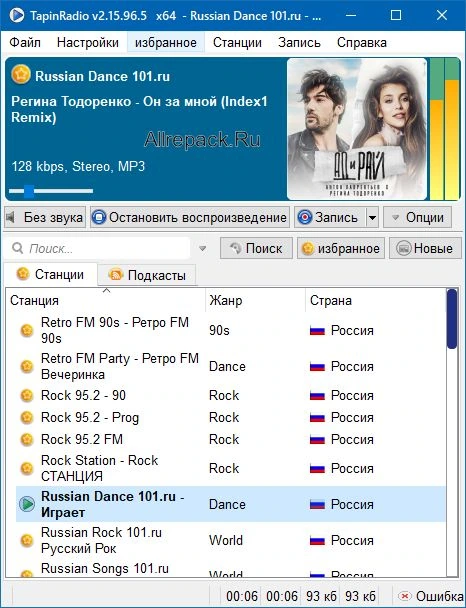Expand the search filter dropdown arrow

point(202,249)
